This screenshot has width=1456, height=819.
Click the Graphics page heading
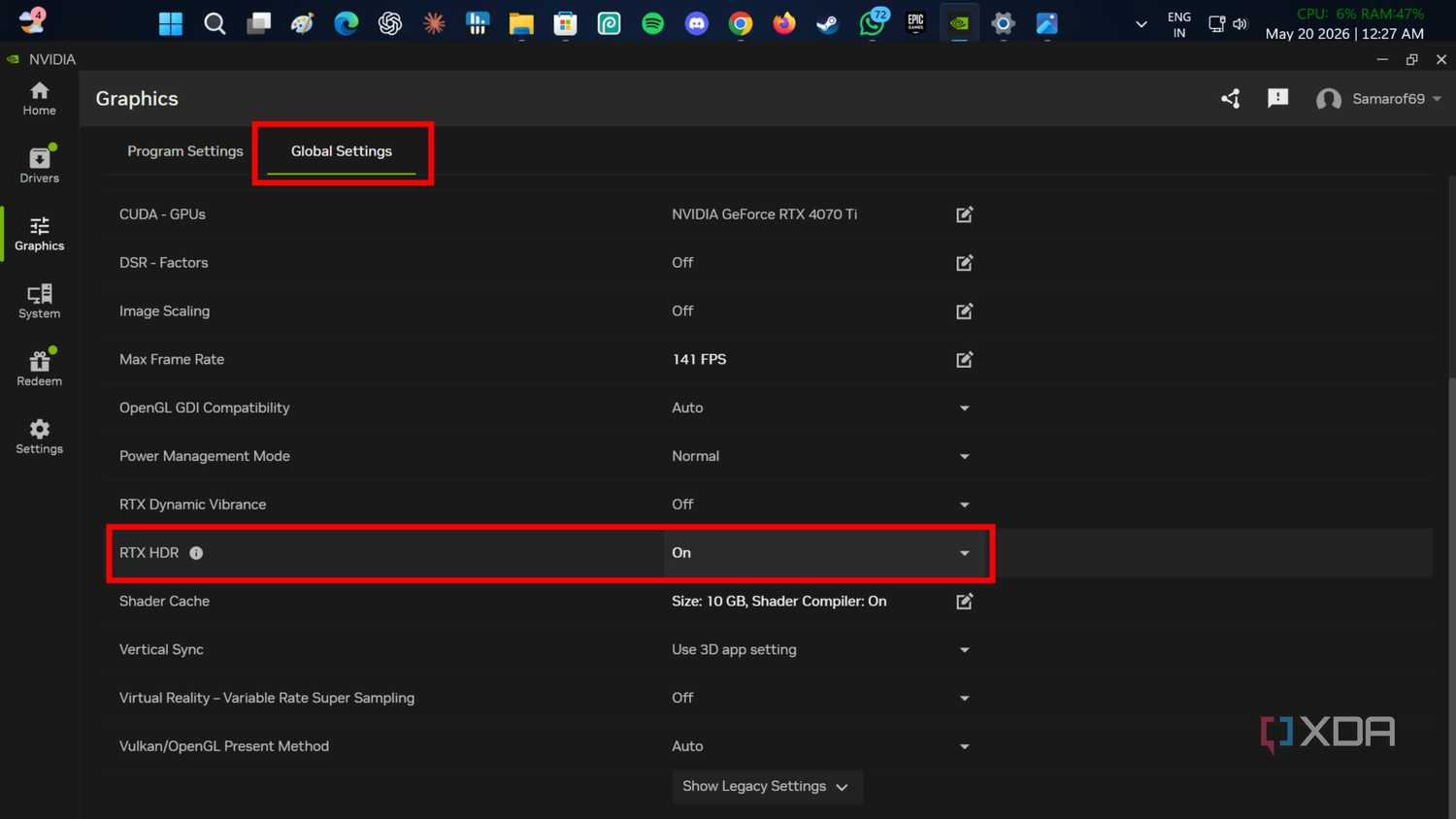pos(137,99)
